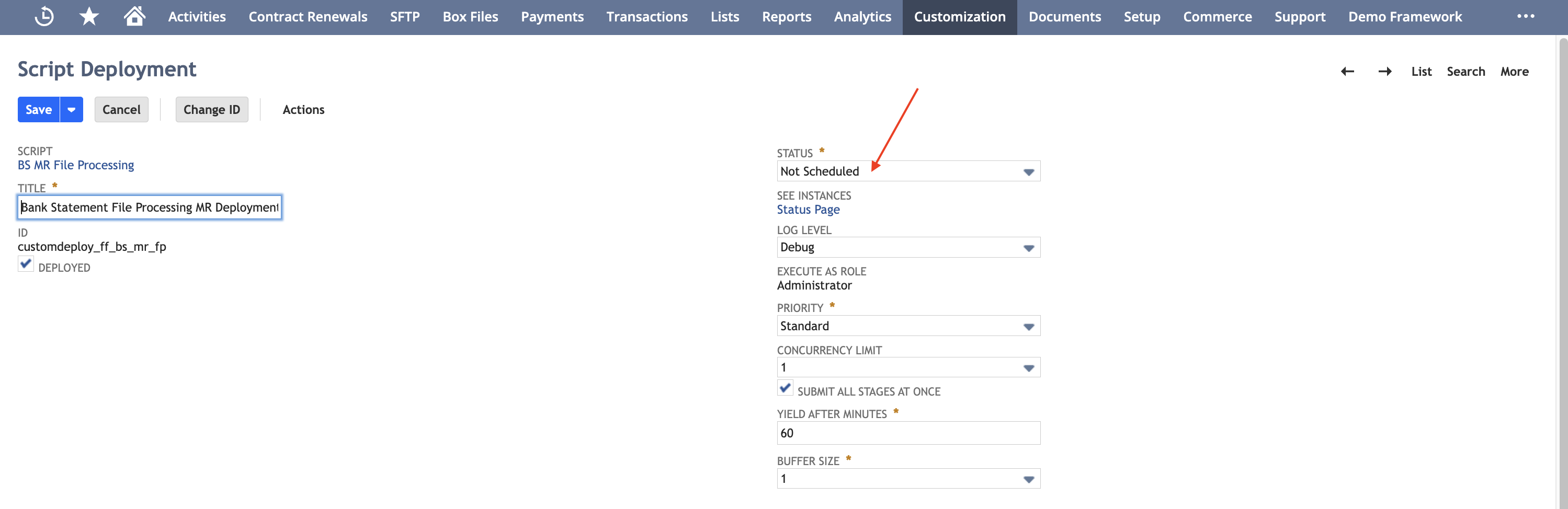Open the more navigation ellipsis icon
This screenshot has height=509, width=1568.
point(1526,16)
